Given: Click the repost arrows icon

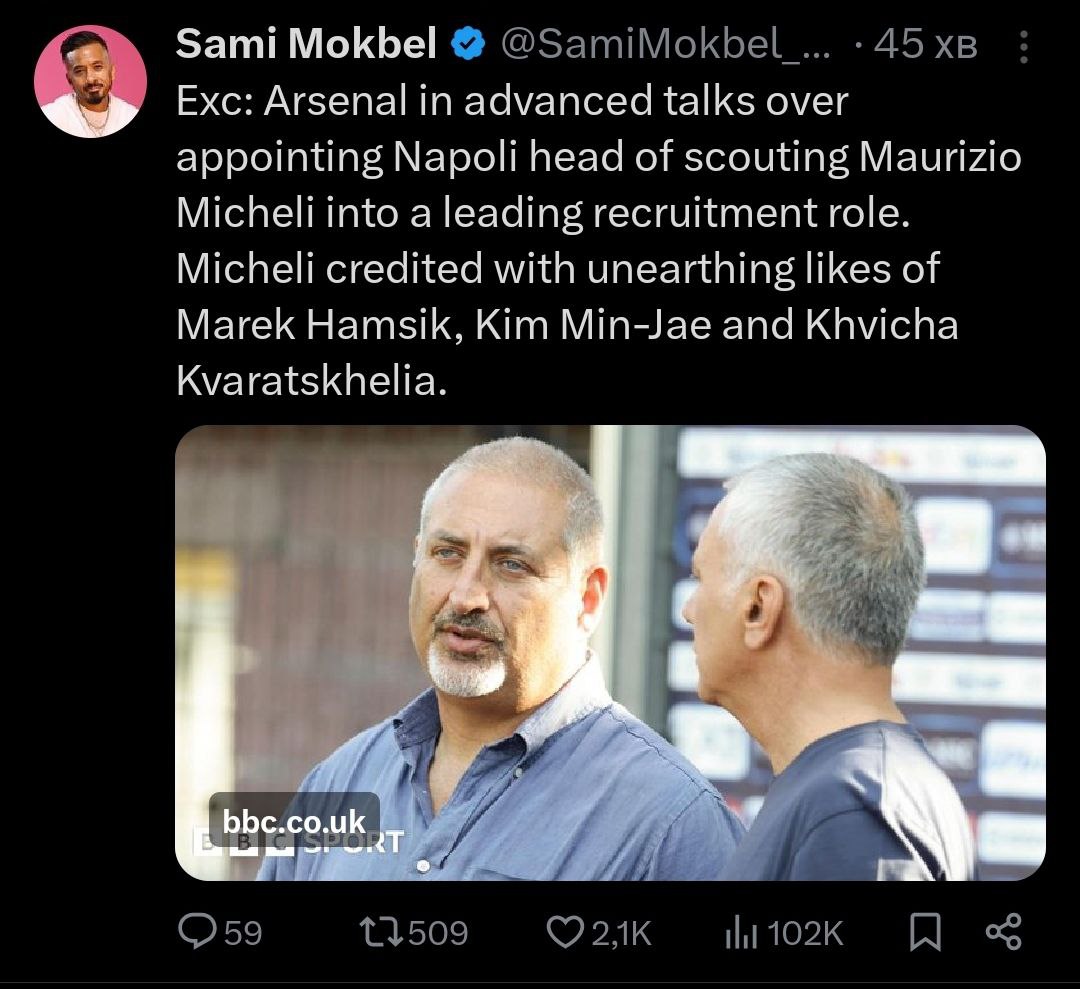Looking at the screenshot, I should coord(381,932).
